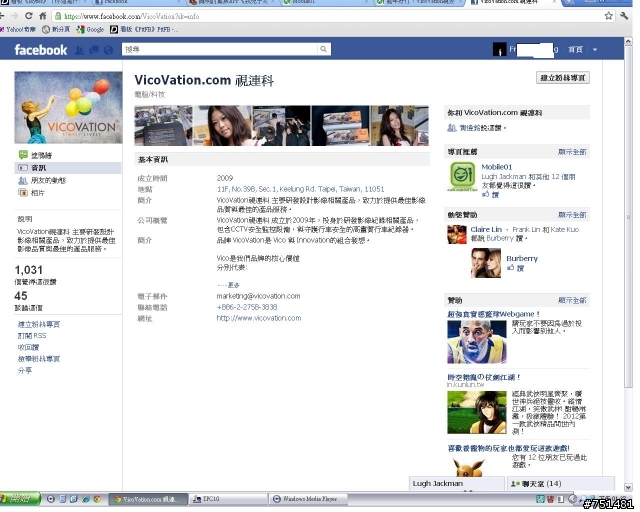Click the 45 talking-about count

21,296
